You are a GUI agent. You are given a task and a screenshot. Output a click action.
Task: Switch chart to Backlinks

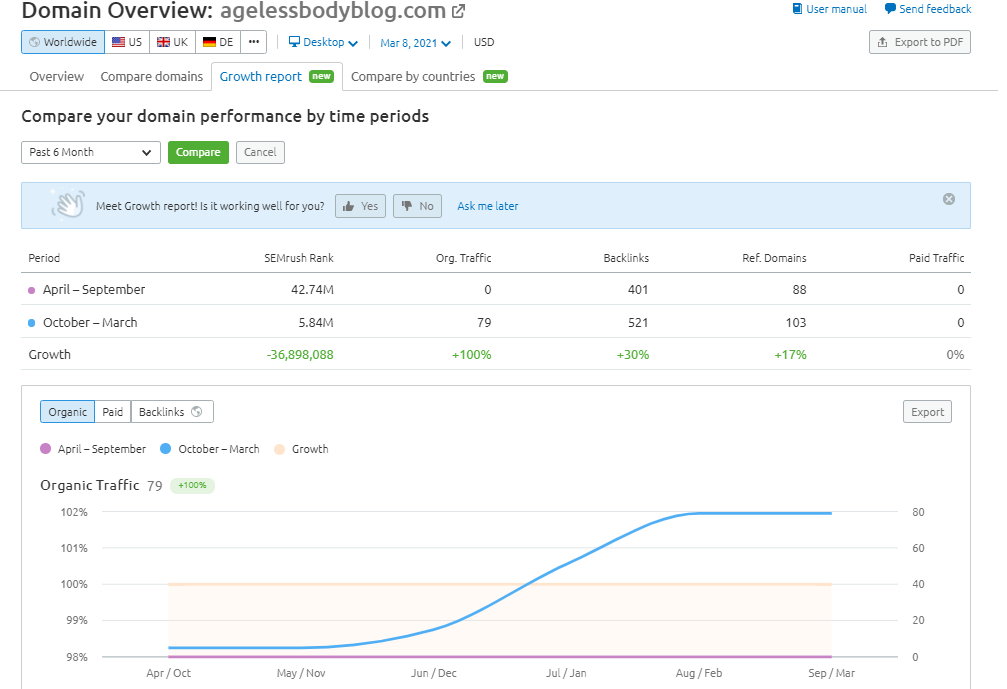(x=172, y=412)
